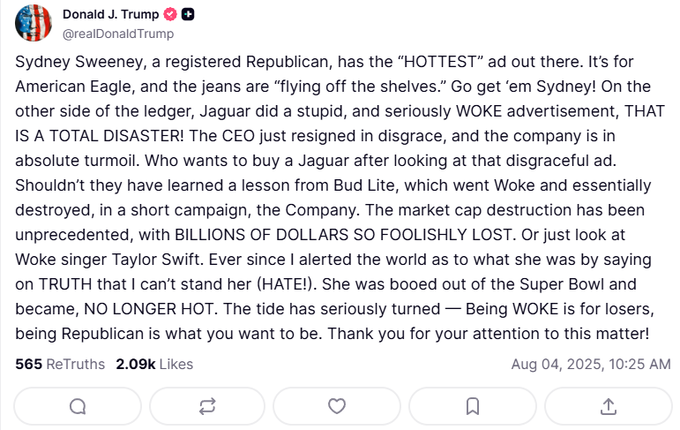Viewport: 680px width, 430px height.
Task: Click "Taylor Swift" in the post text
Action: pos(156,260)
